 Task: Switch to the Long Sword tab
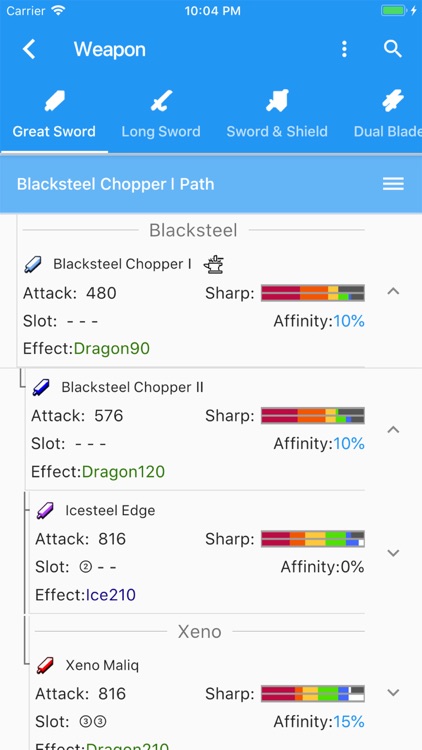pos(161,132)
